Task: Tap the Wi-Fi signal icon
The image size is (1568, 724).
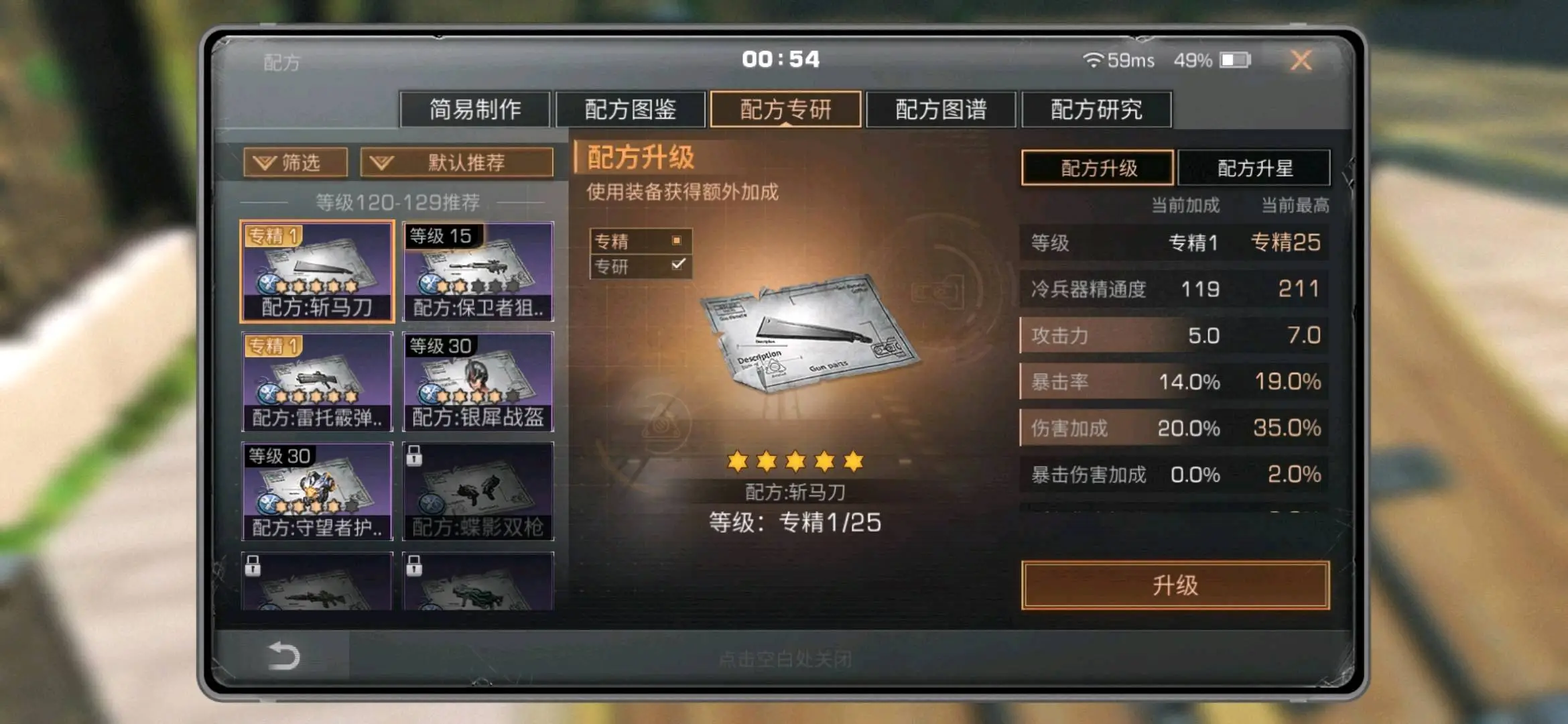Action: [x=1093, y=60]
